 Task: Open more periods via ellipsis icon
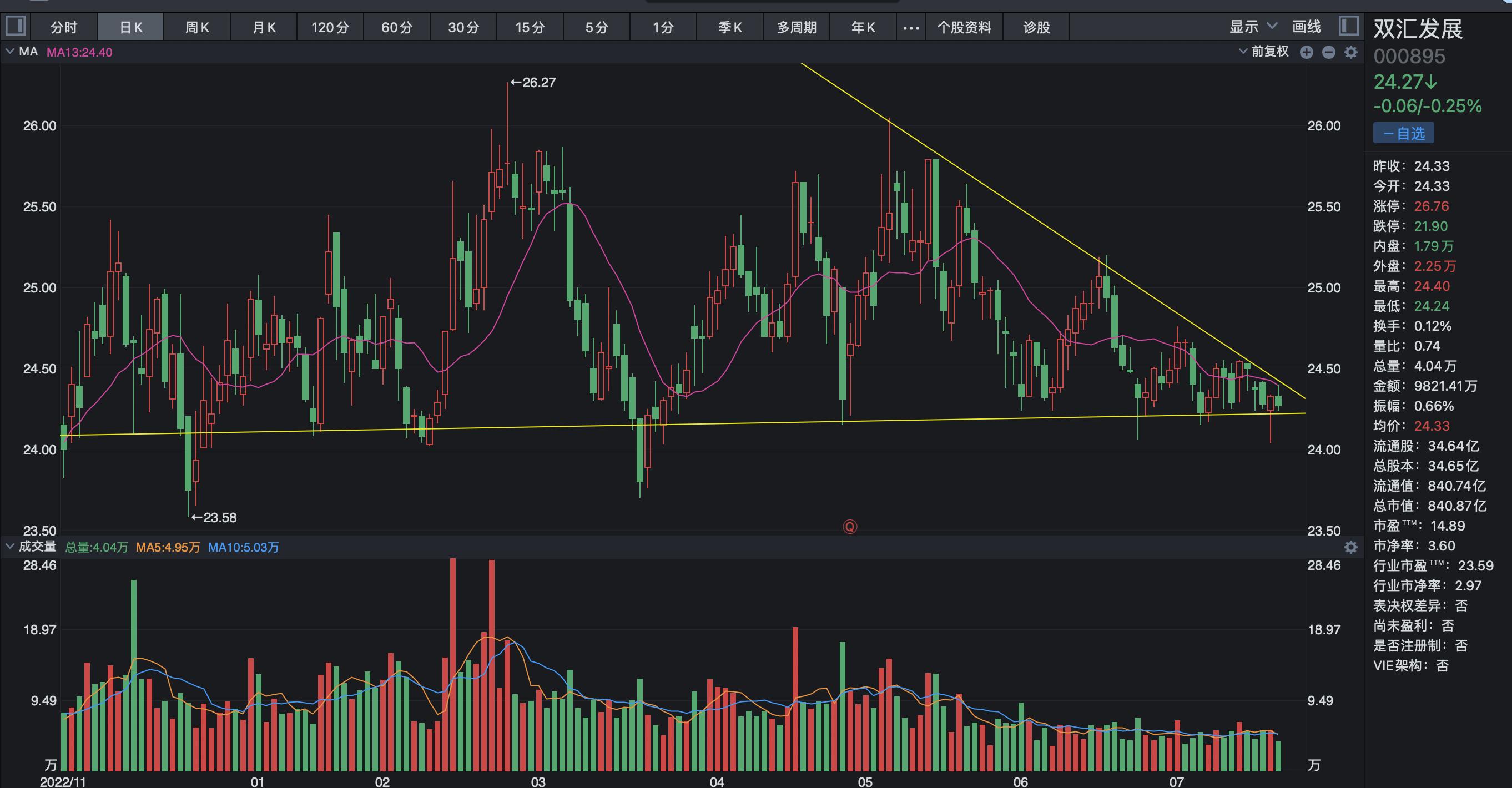[x=911, y=28]
